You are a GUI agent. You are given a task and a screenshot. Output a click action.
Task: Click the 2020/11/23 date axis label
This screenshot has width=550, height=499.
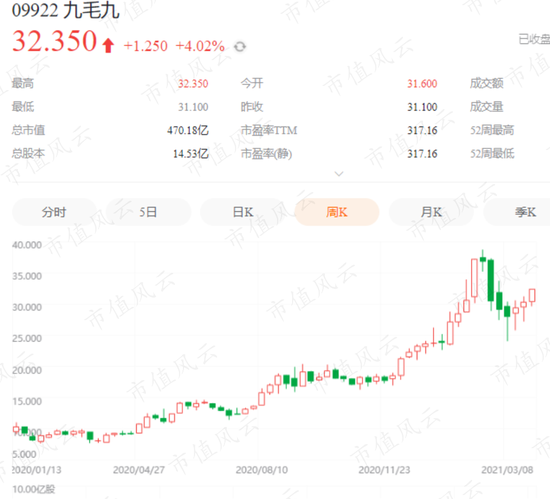(x=384, y=470)
